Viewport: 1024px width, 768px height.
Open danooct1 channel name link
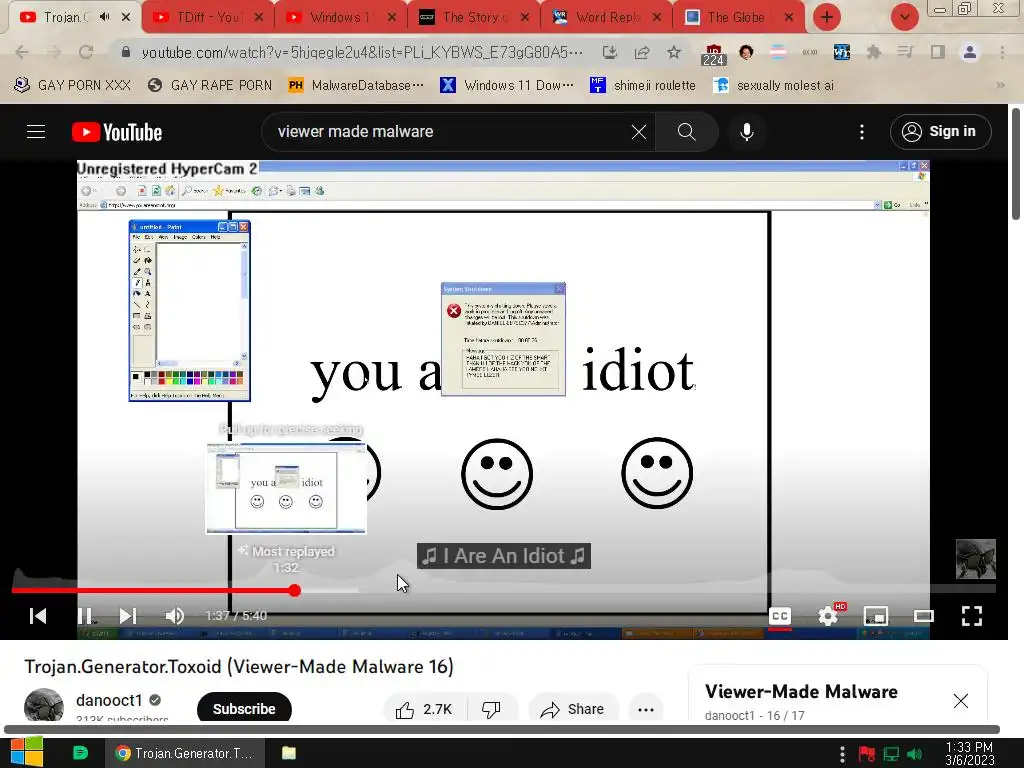coord(109,700)
